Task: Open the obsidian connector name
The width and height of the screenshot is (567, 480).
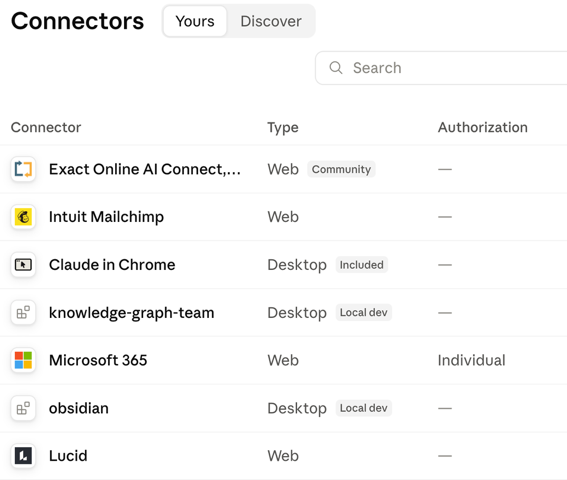Action: click(79, 408)
